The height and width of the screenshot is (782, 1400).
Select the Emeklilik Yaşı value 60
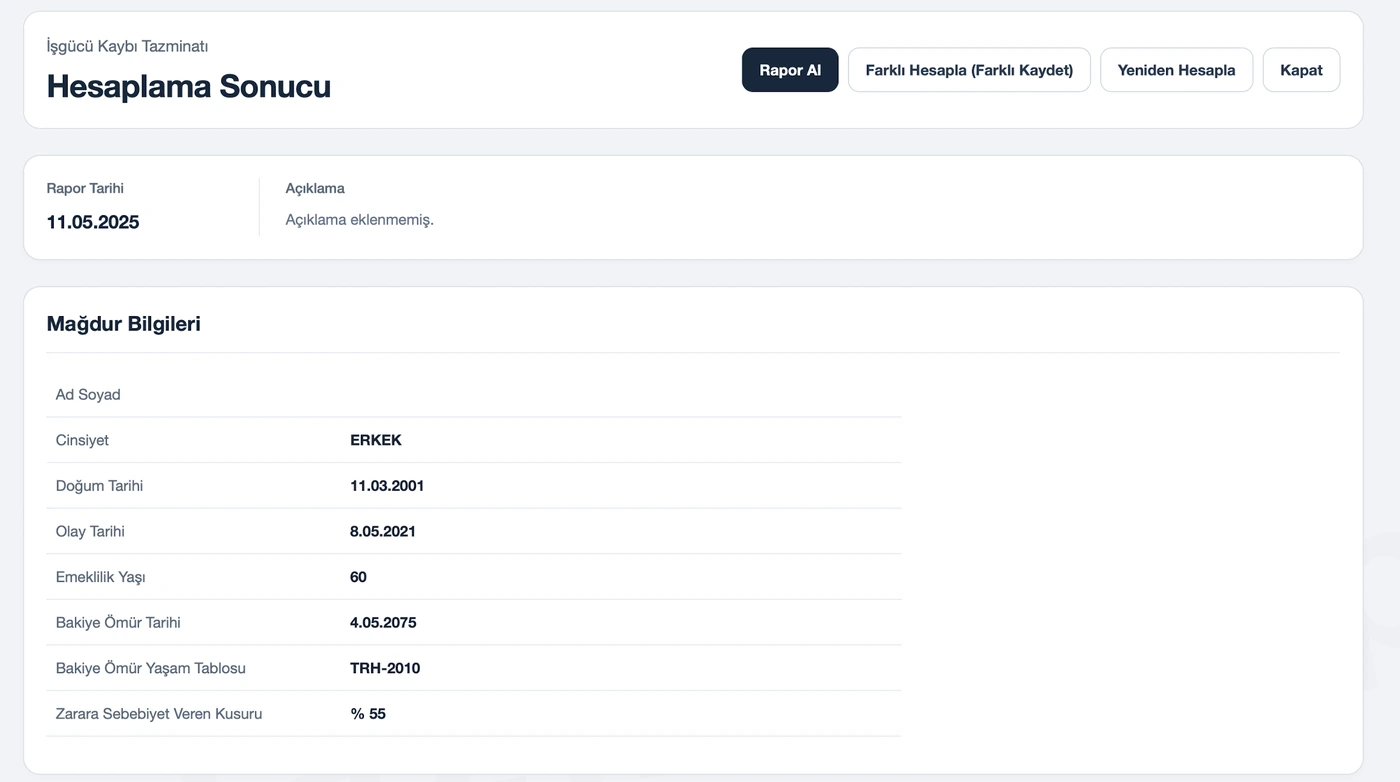coord(358,577)
